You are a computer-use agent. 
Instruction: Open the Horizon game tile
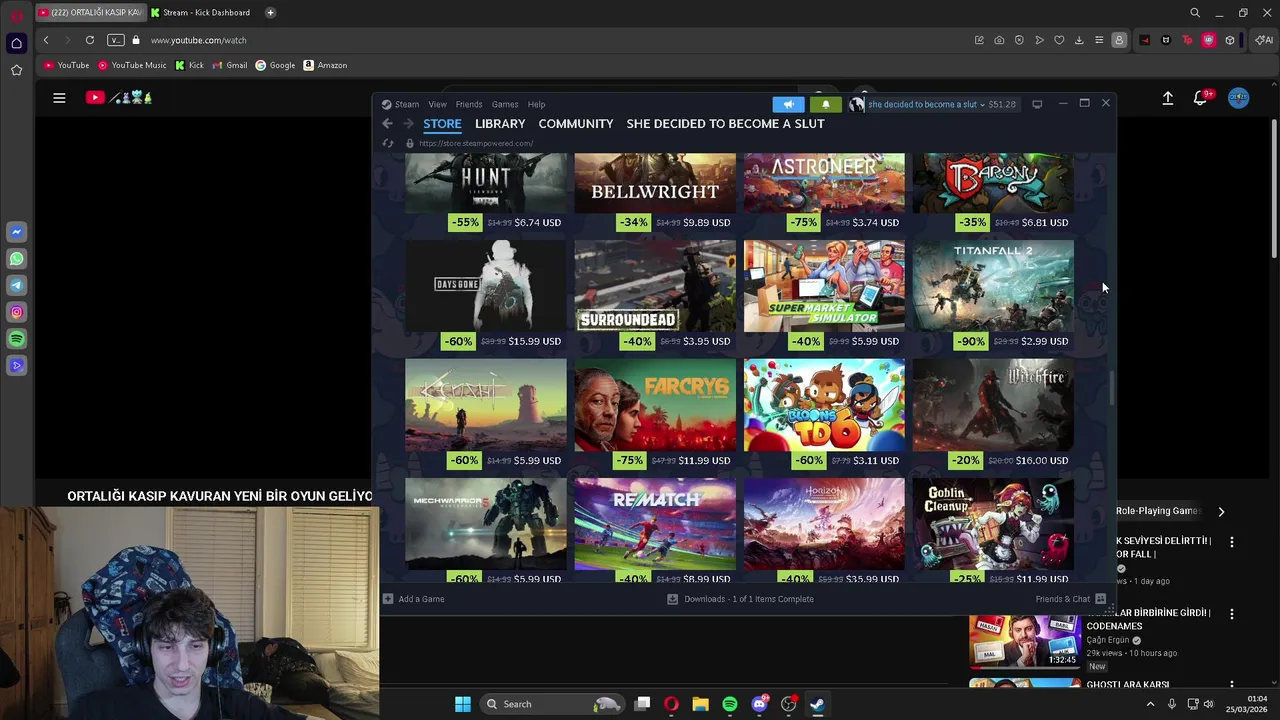point(824,523)
